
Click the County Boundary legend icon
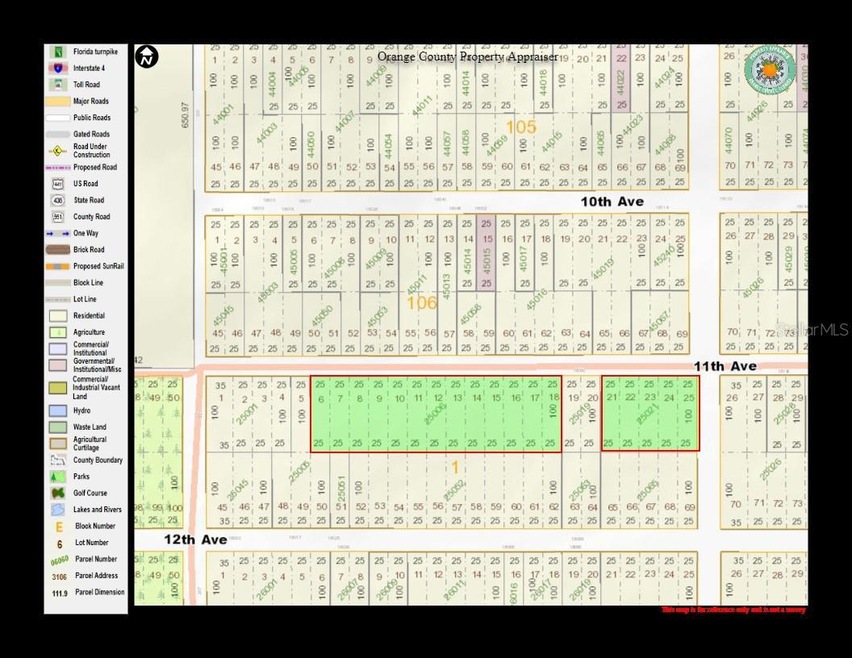[x=58, y=460]
